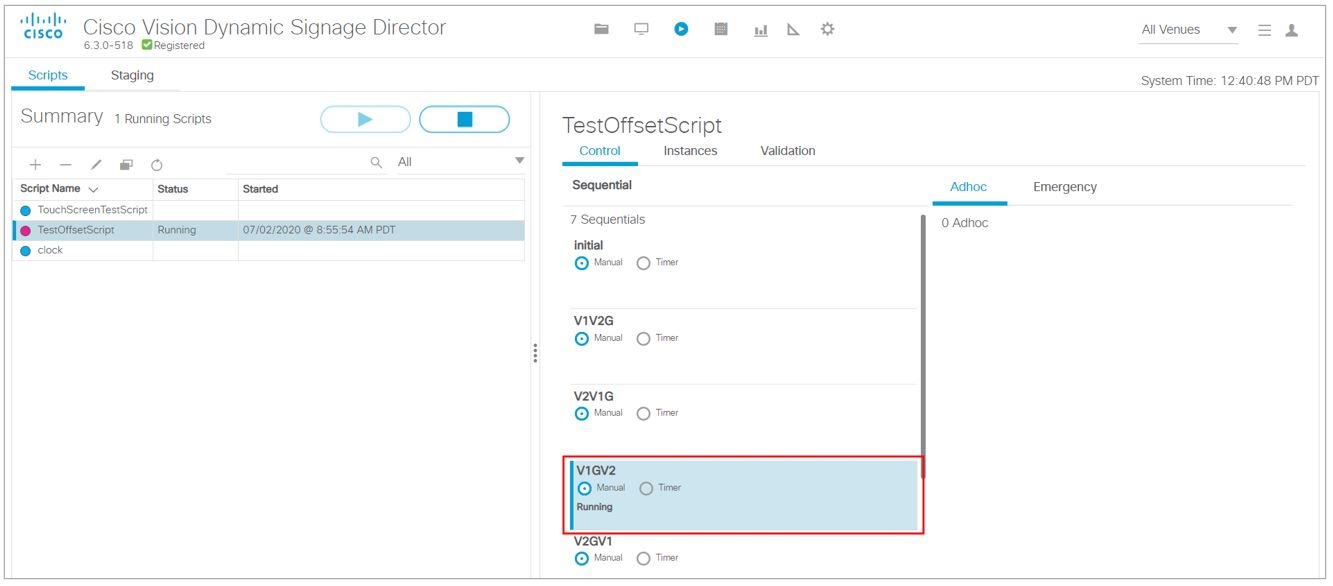Select Manual for V2V1G state
The height and width of the screenshot is (586, 1333).
[x=582, y=413]
